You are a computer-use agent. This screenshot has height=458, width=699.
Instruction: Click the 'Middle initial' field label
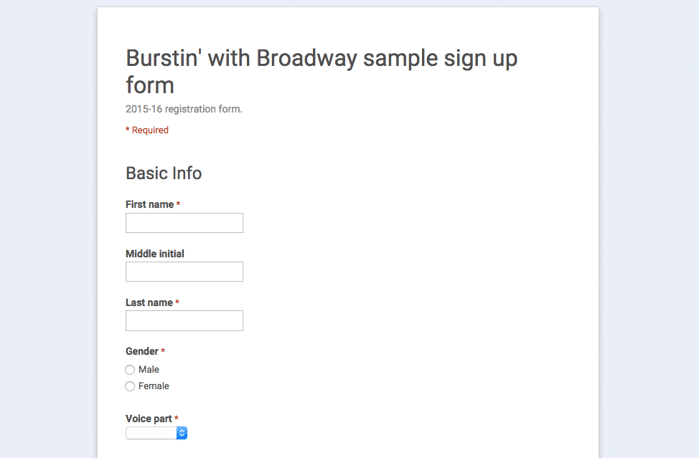pyautogui.click(x=155, y=254)
